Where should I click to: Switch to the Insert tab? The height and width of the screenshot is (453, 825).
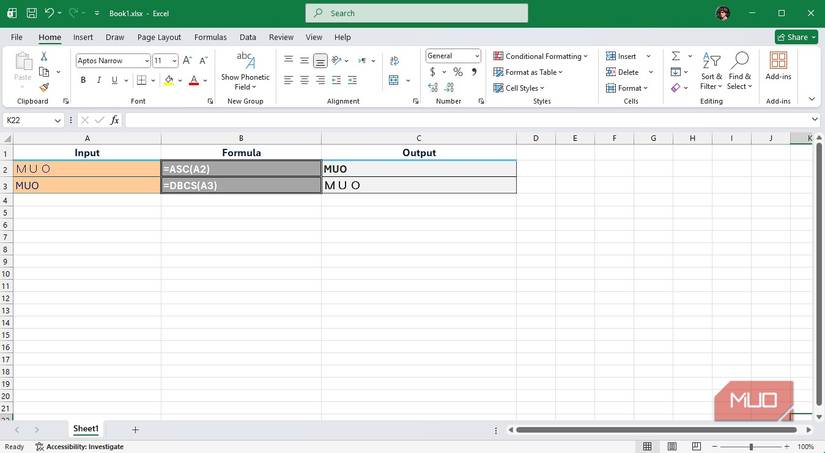coord(83,37)
